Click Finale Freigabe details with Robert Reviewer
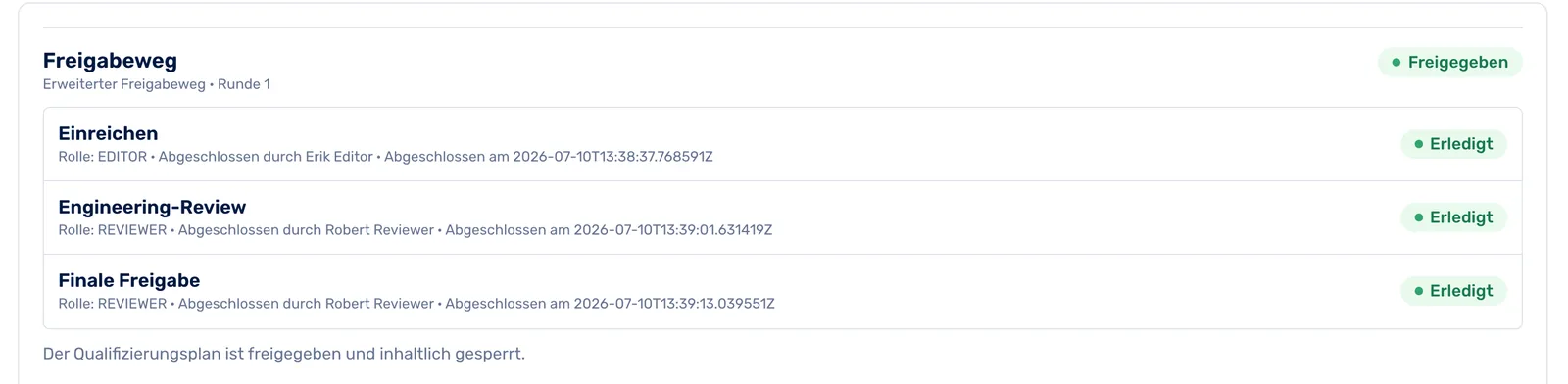 tap(416, 304)
